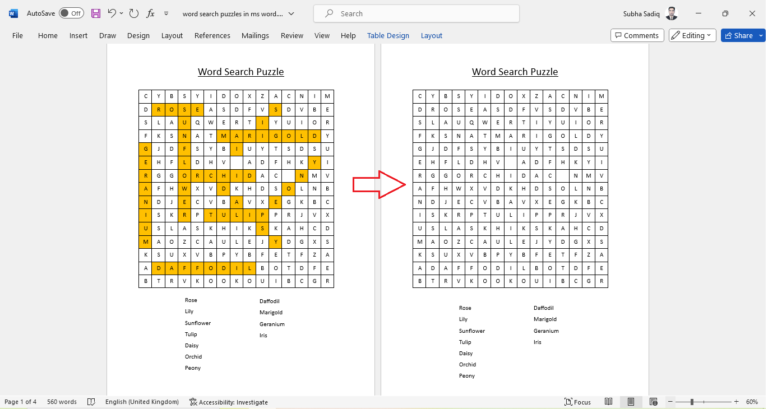Click the 560 words count
This screenshot has width=768, height=409.
click(x=62, y=402)
